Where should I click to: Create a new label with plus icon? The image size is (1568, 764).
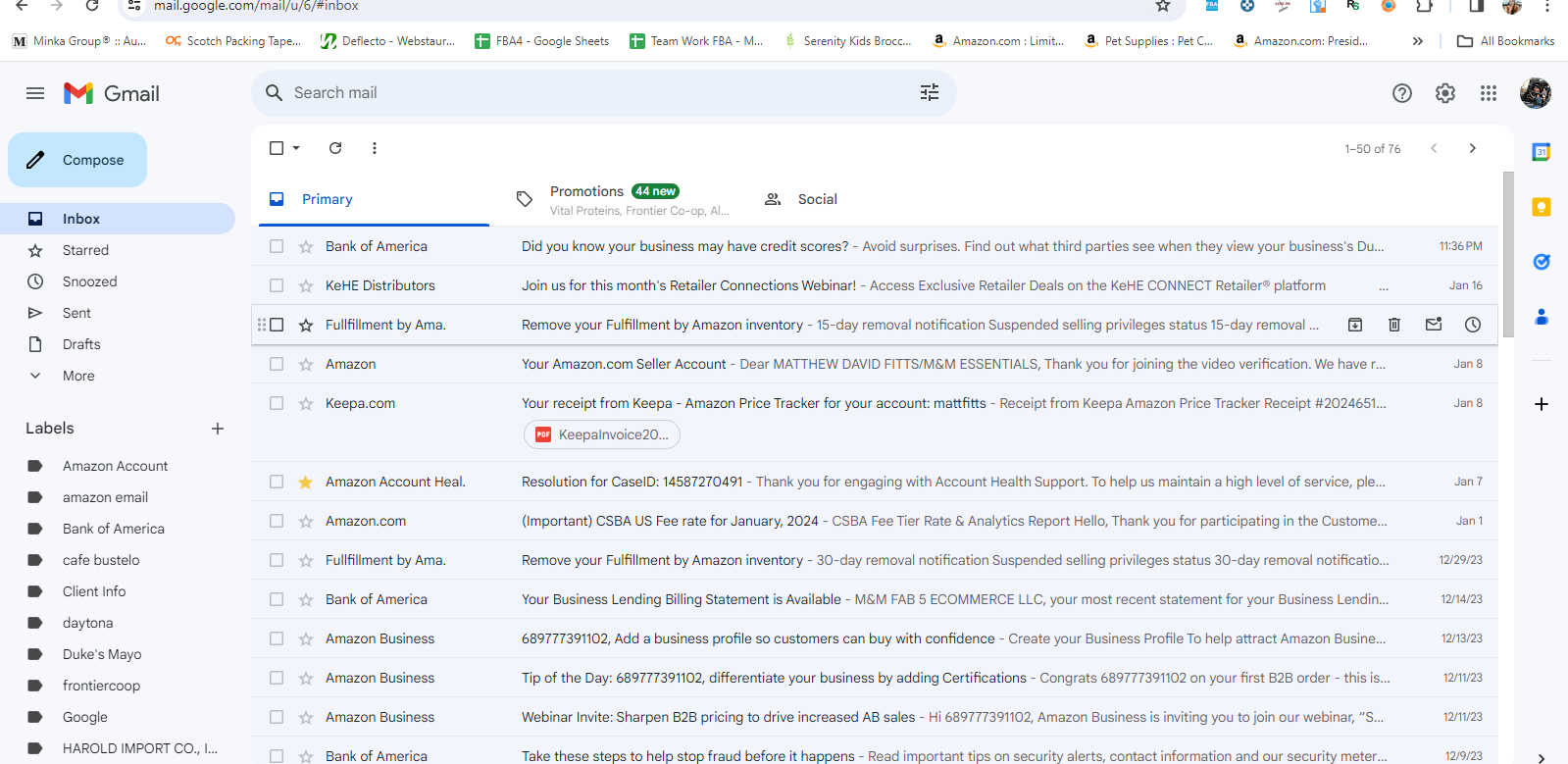[218, 429]
